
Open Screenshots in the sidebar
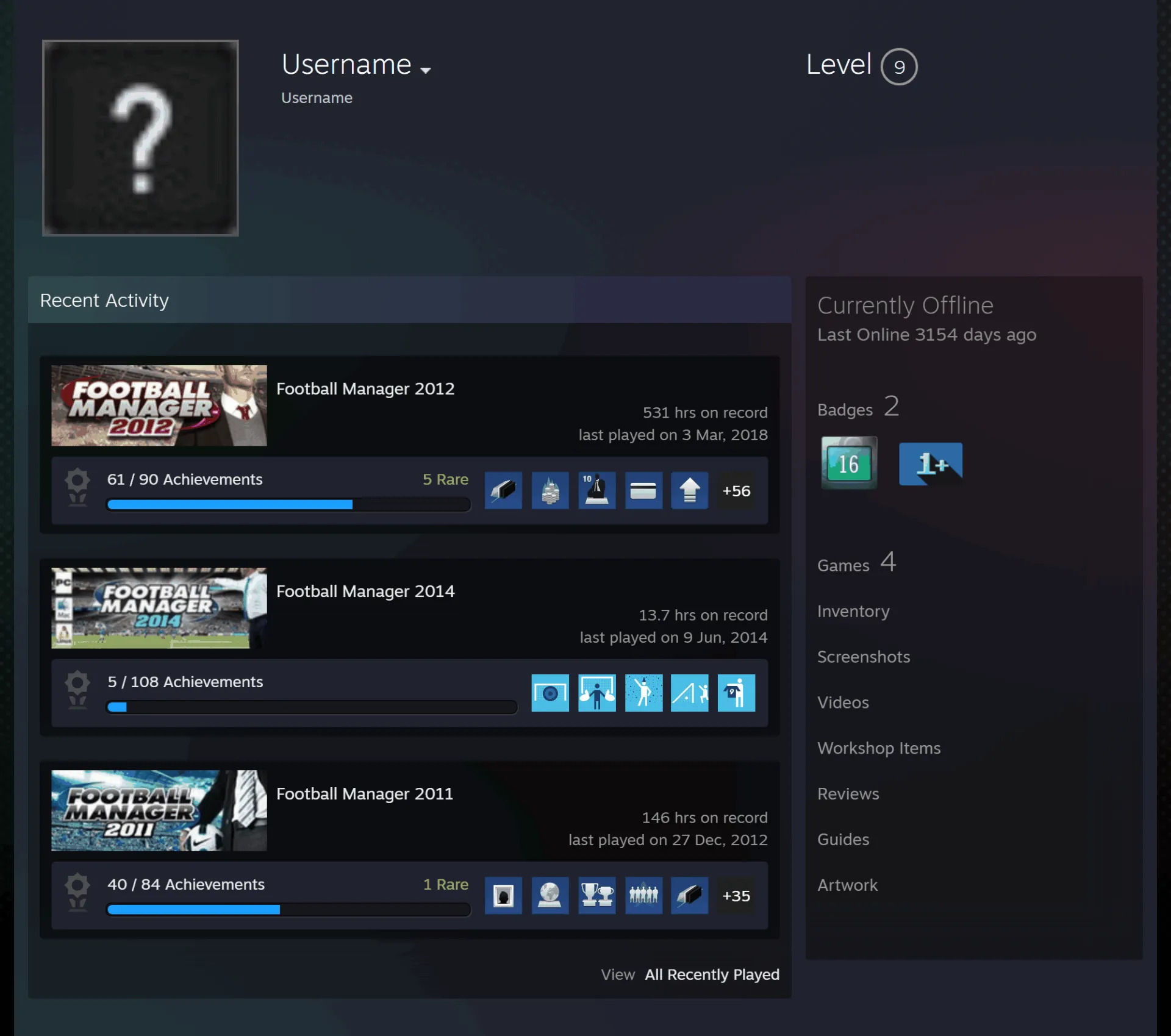[x=864, y=657]
